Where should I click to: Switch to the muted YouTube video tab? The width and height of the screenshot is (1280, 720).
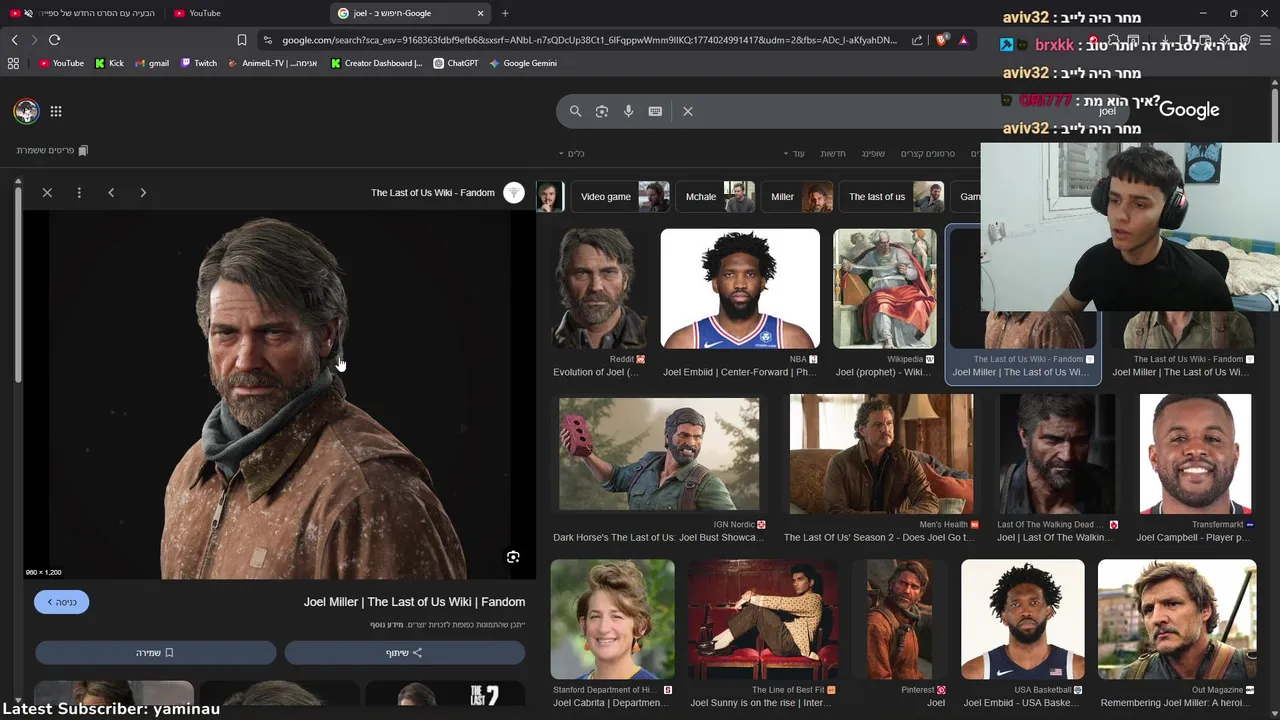82,13
